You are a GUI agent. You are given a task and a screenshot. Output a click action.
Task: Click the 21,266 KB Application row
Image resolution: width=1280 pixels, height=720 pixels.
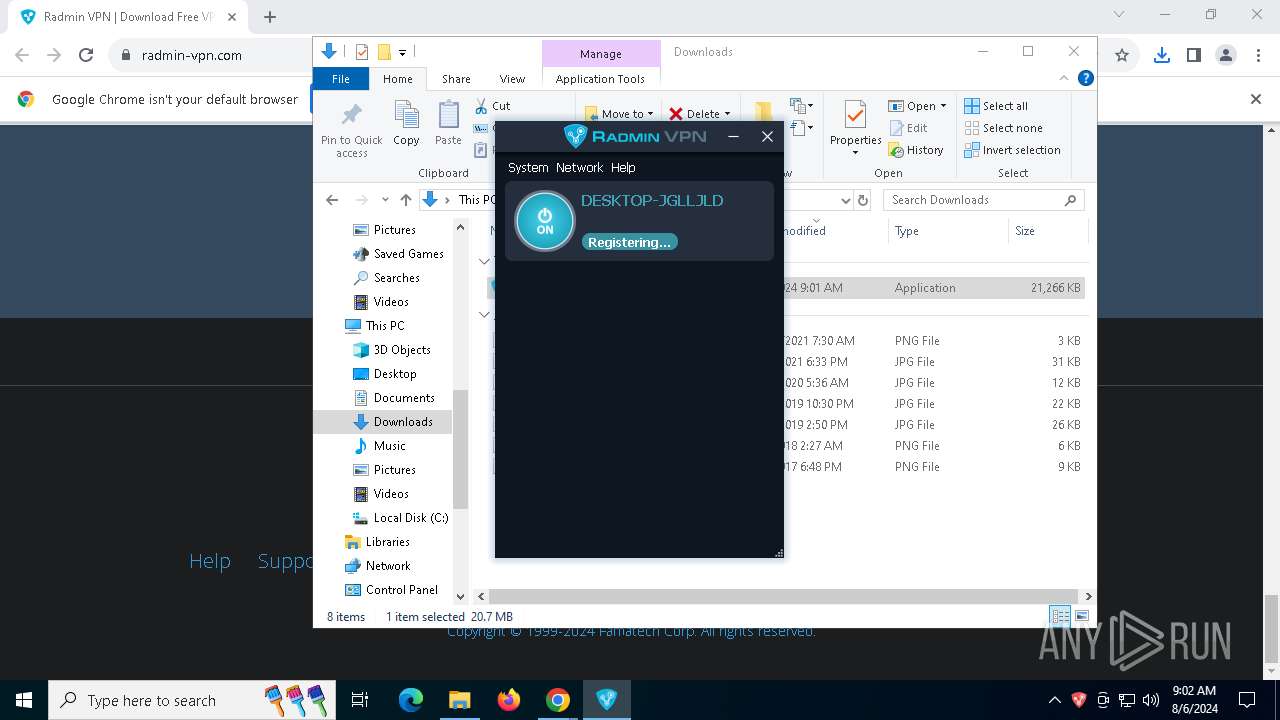tap(785, 288)
